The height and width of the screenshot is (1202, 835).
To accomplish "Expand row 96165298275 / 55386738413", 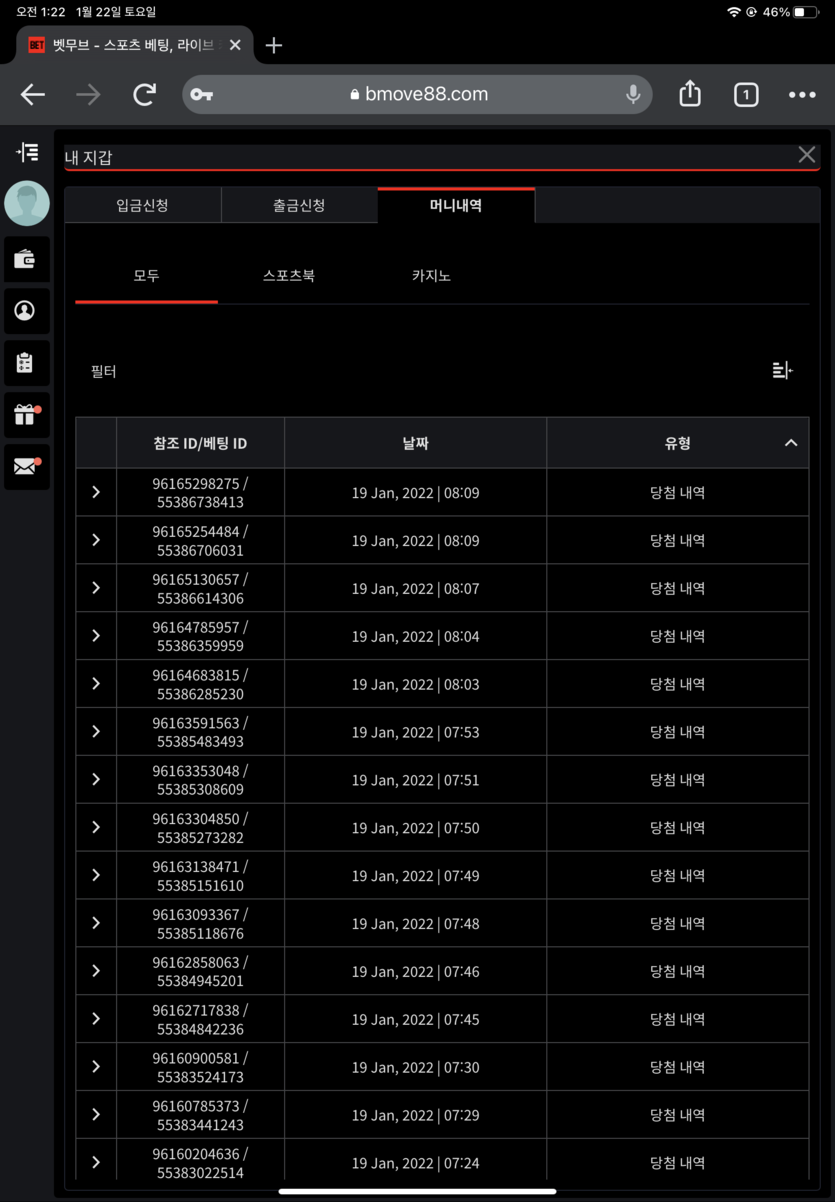I will pyautogui.click(x=96, y=492).
